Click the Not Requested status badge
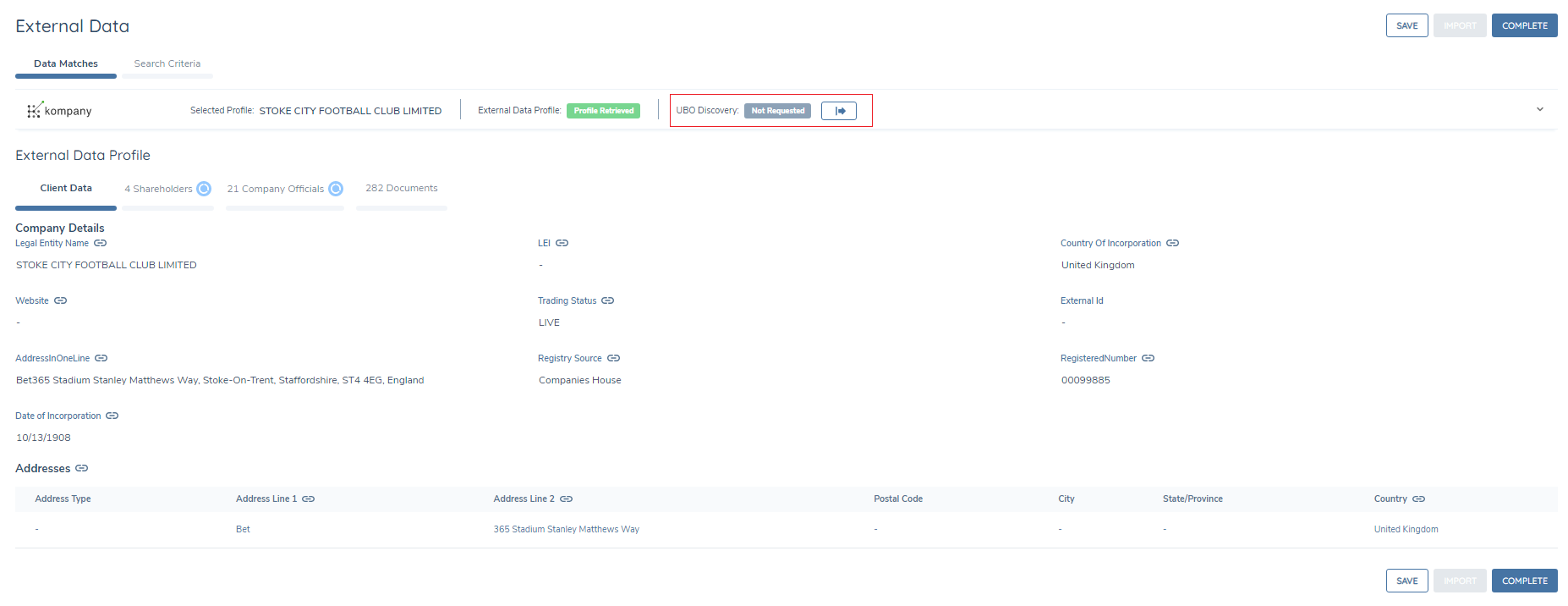This screenshot has height=606, width=1568. pyautogui.click(x=777, y=111)
